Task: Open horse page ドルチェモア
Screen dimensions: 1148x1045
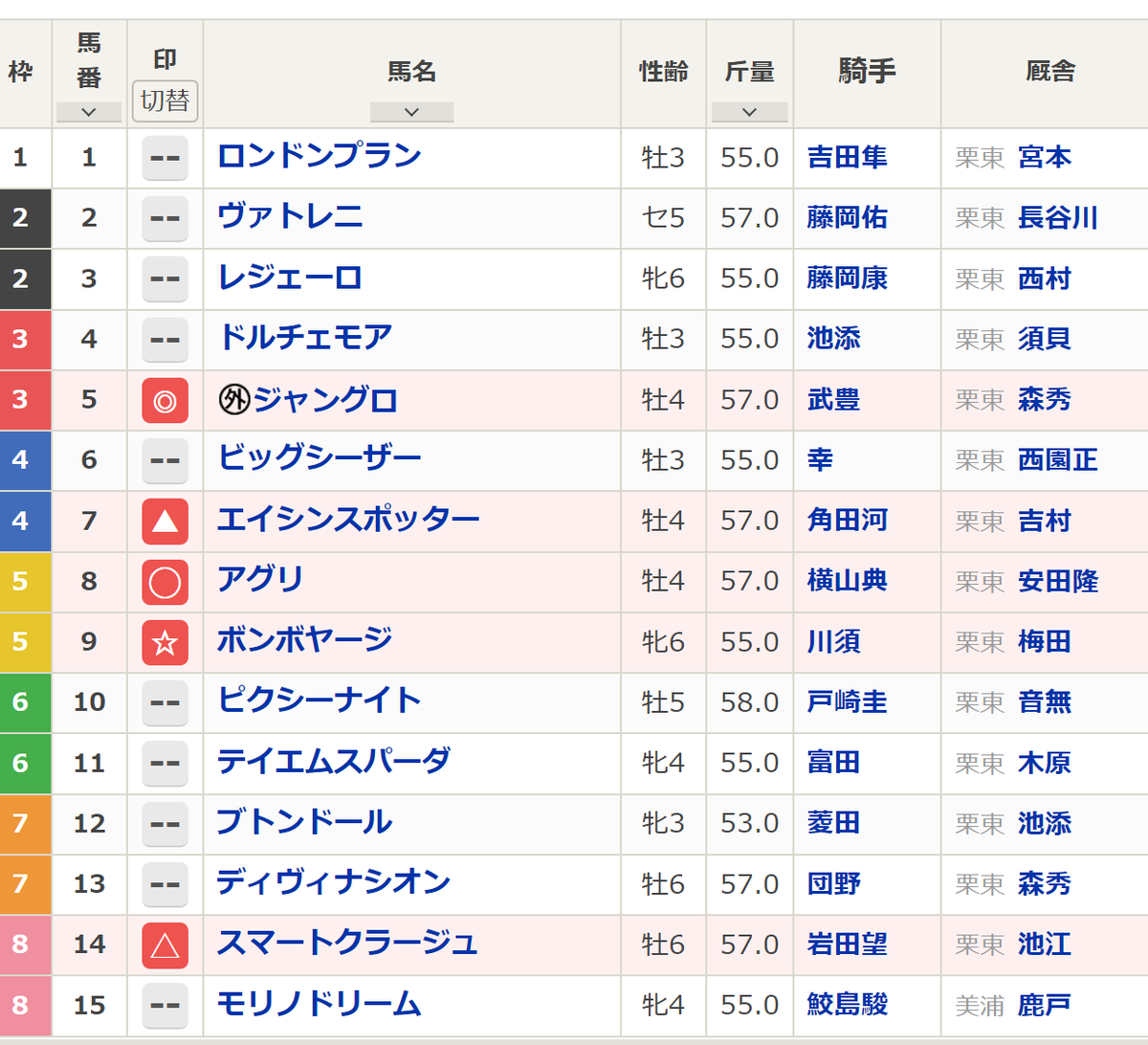Action: 305,338
